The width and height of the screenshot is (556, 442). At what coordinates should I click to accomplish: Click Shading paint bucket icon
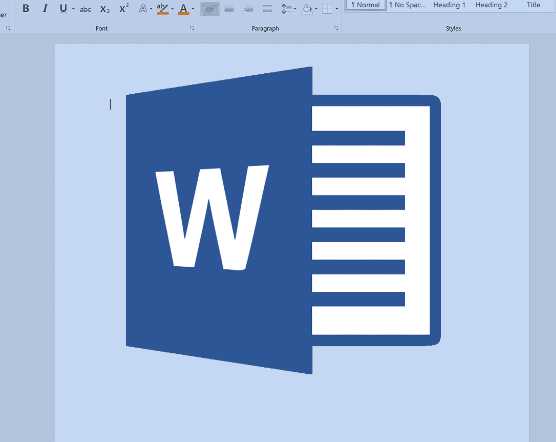[307, 9]
